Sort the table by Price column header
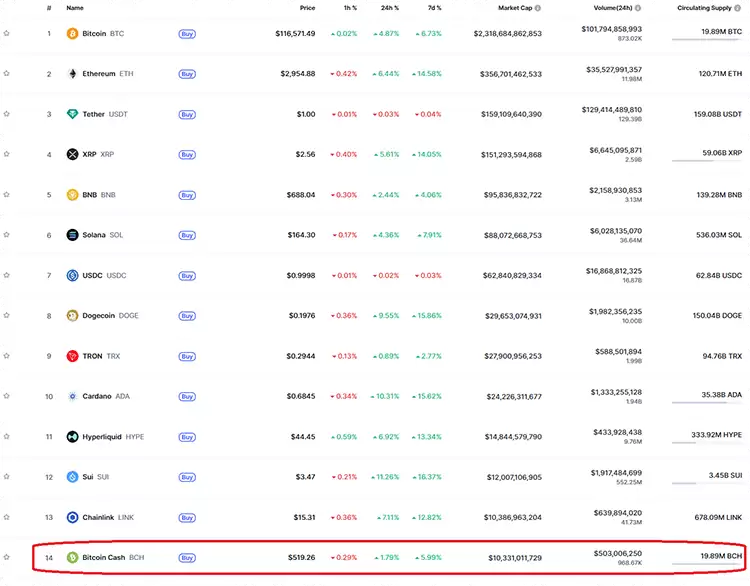This screenshot has height=586, width=750. pyautogui.click(x=307, y=8)
